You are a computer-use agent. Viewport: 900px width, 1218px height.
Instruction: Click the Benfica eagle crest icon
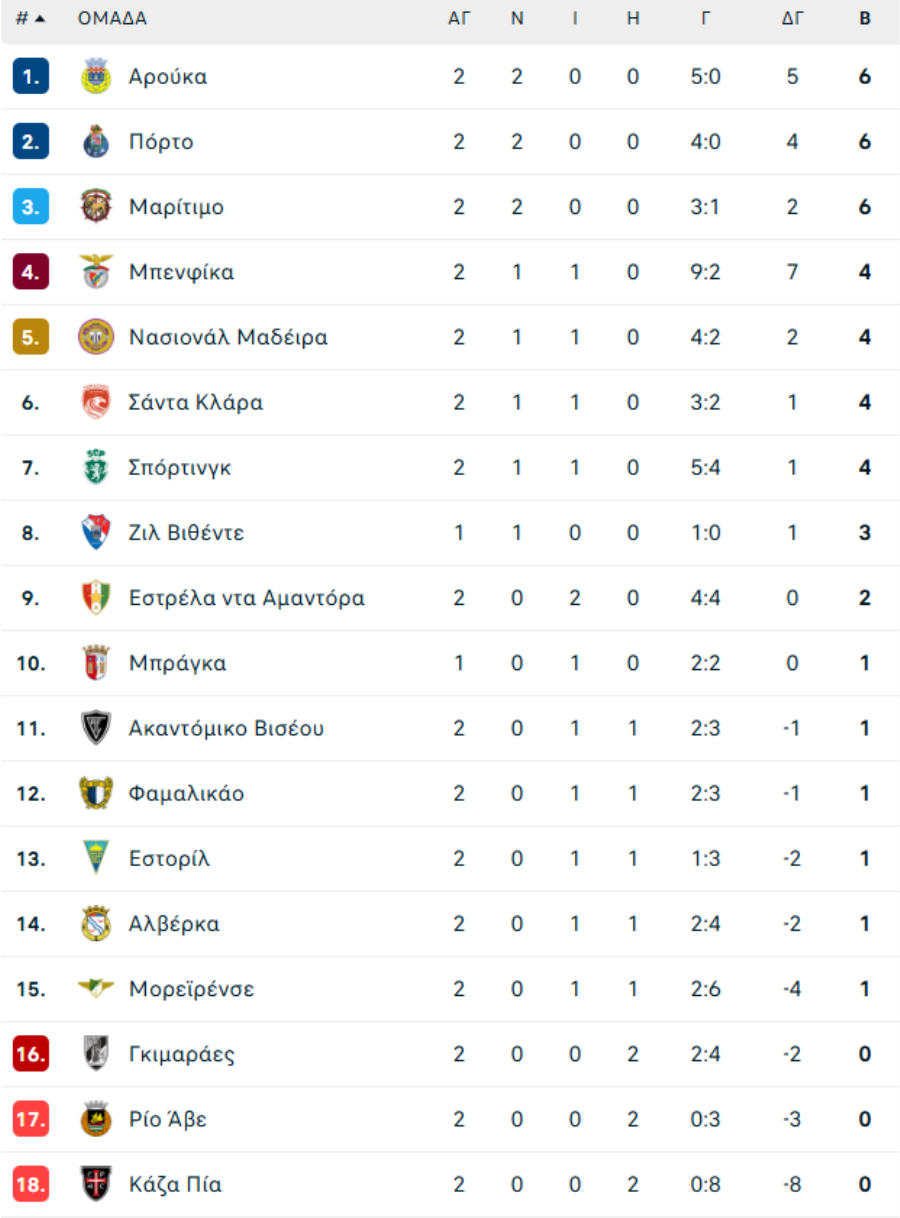point(96,272)
